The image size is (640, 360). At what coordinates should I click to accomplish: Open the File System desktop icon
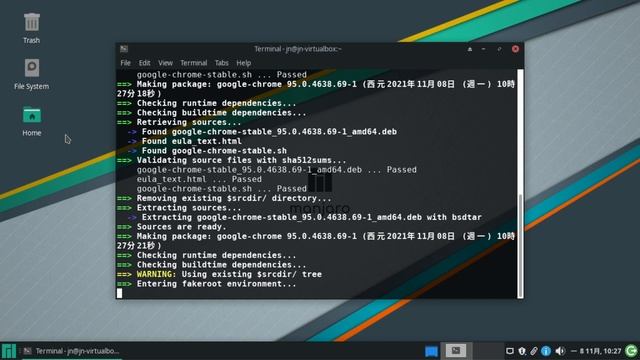coord(31,73)
